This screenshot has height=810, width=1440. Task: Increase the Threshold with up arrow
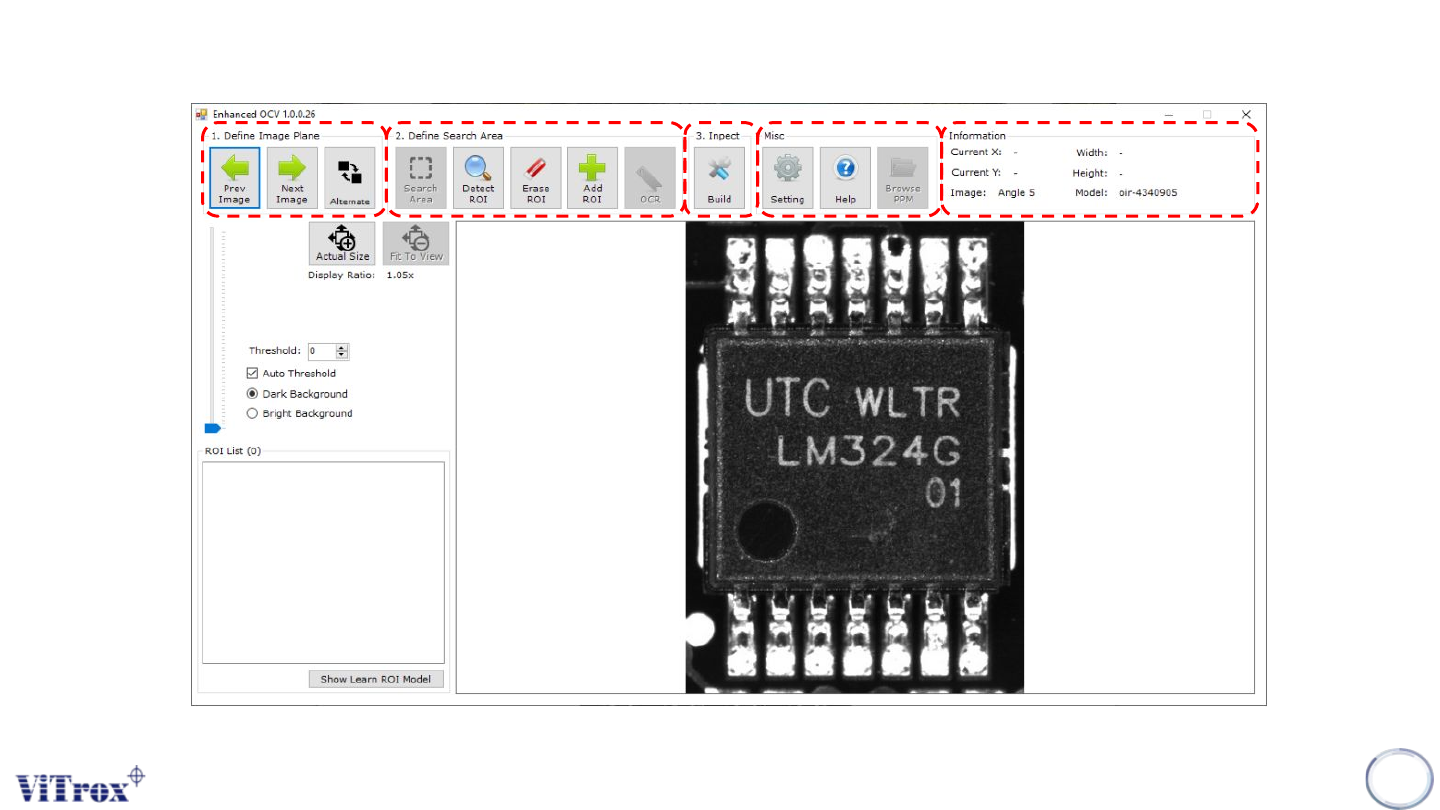(x=342, y=348)
